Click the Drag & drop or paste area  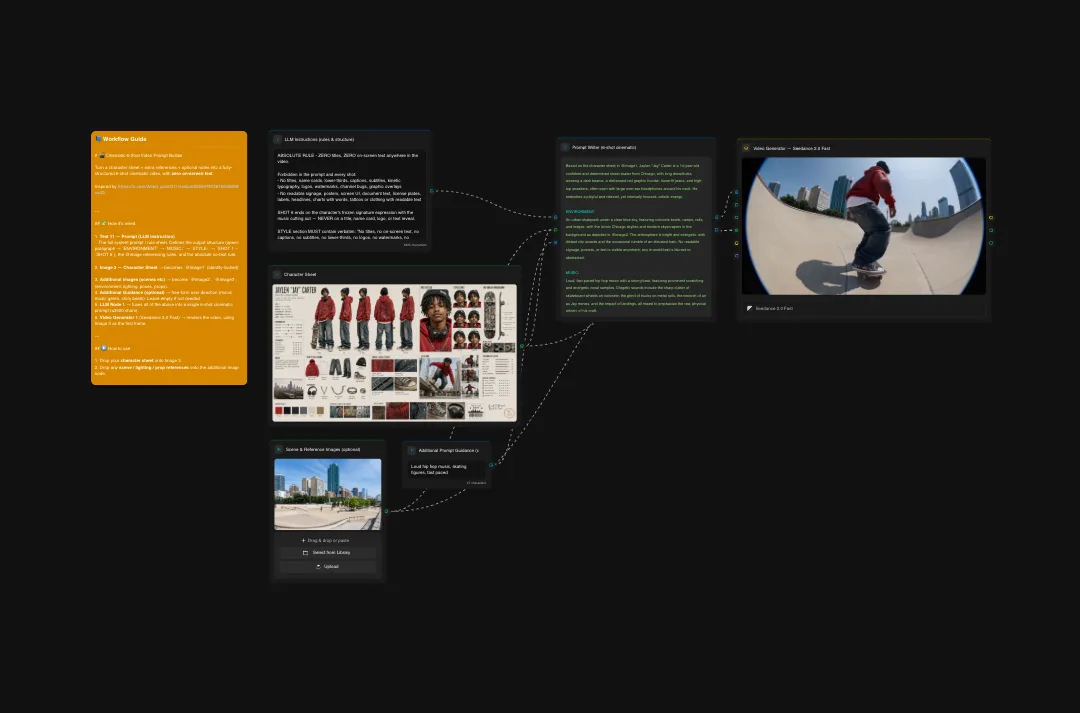327,541
